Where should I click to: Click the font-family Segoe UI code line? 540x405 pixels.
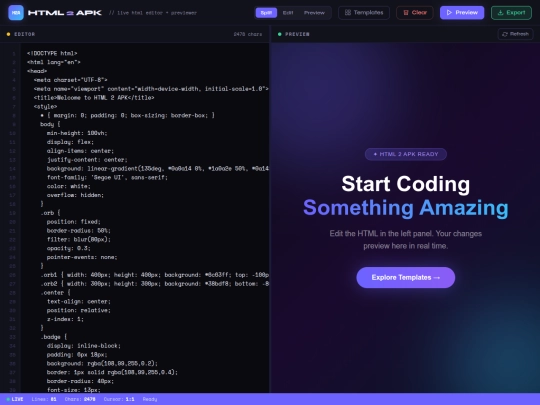107,177
